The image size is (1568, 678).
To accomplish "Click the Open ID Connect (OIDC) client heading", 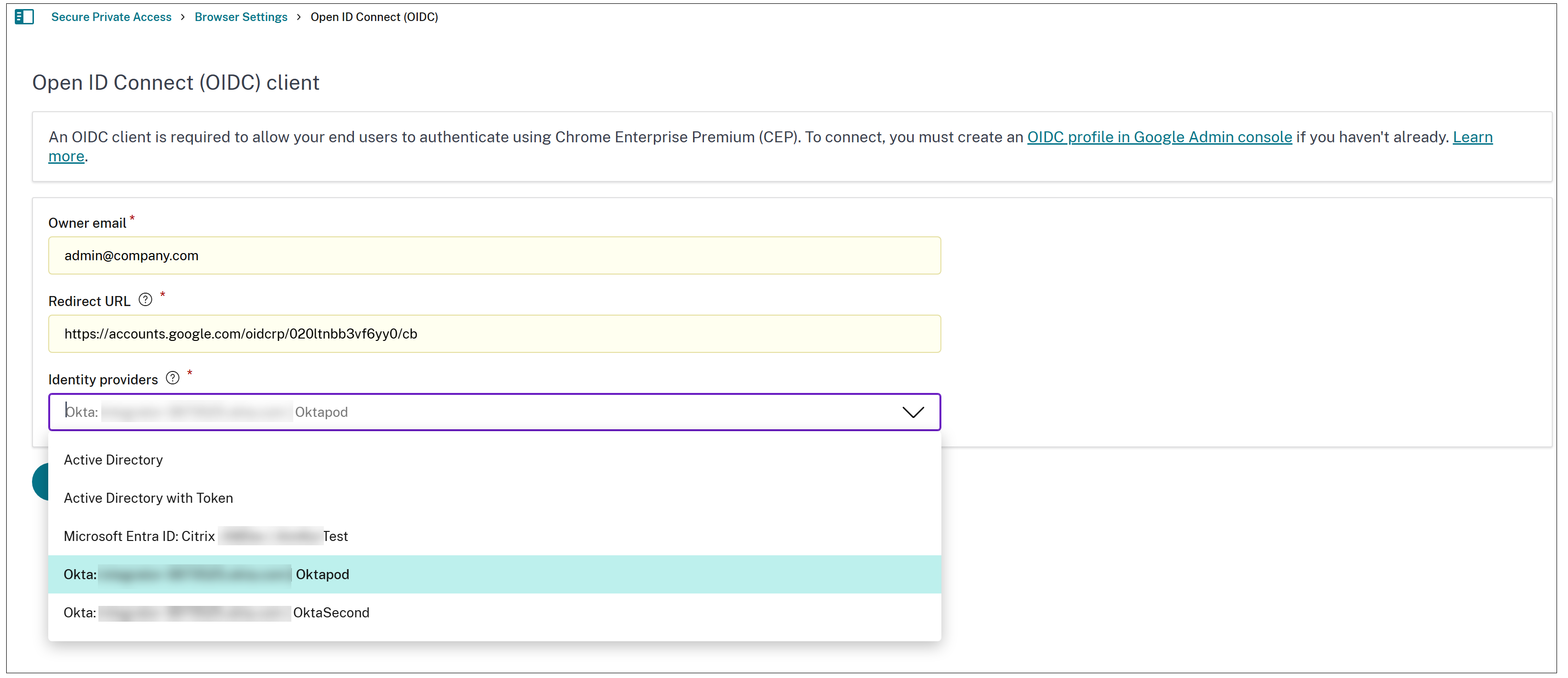I will click(x=176, y=83).
